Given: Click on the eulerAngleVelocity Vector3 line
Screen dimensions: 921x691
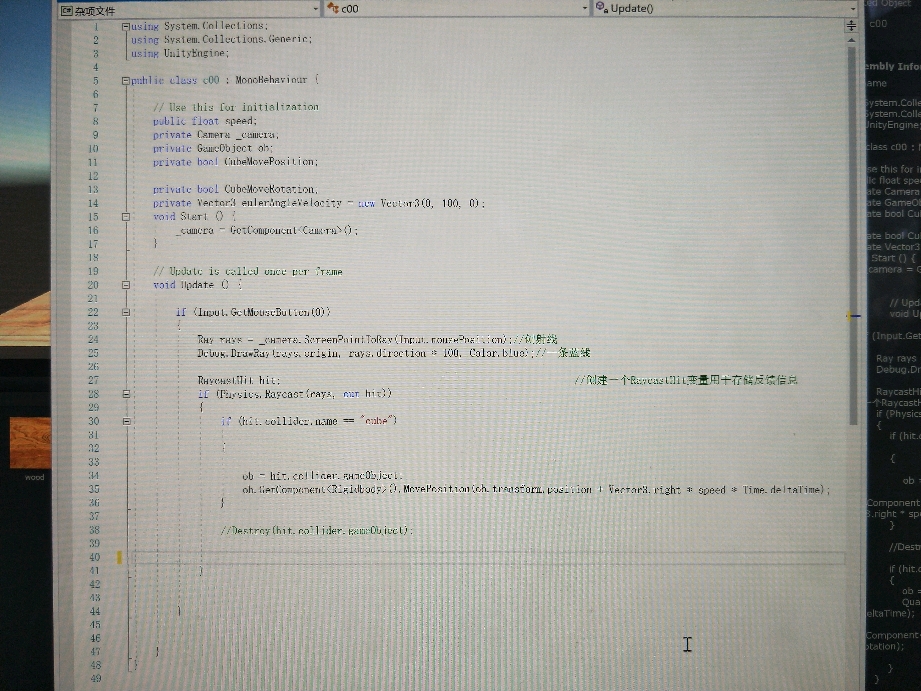Looking at the screenshot, I should click(319, 203).
